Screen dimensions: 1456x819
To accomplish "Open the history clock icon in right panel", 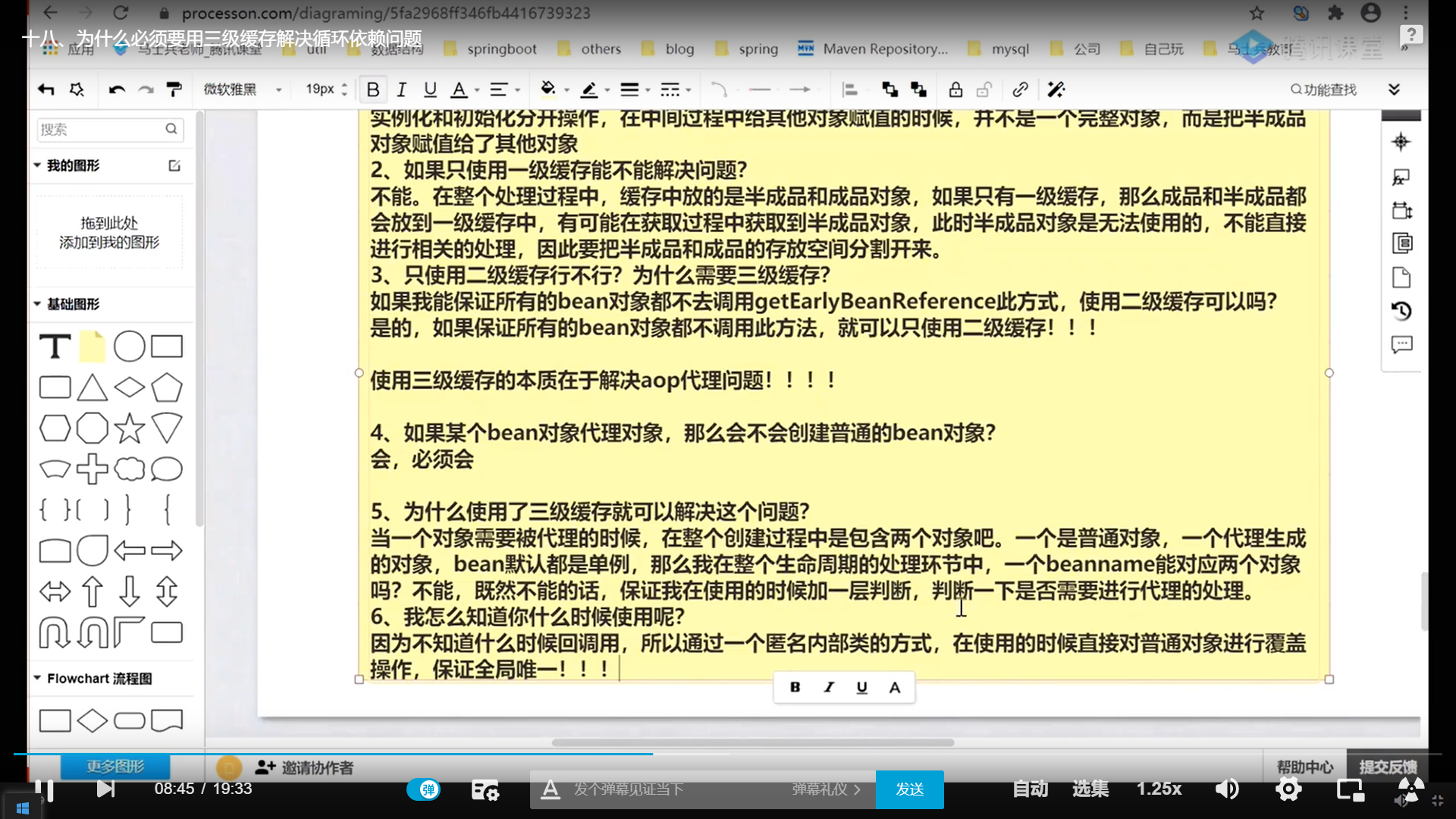I will tap(1401, 311).
